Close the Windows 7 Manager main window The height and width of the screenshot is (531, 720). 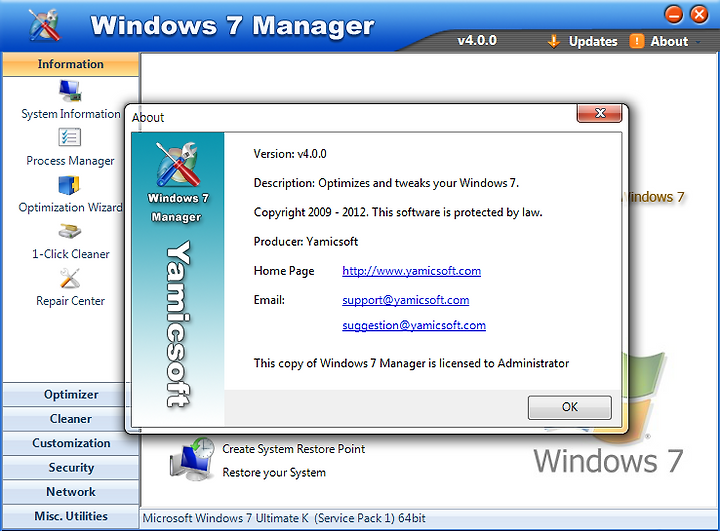(x=699, y=15)
